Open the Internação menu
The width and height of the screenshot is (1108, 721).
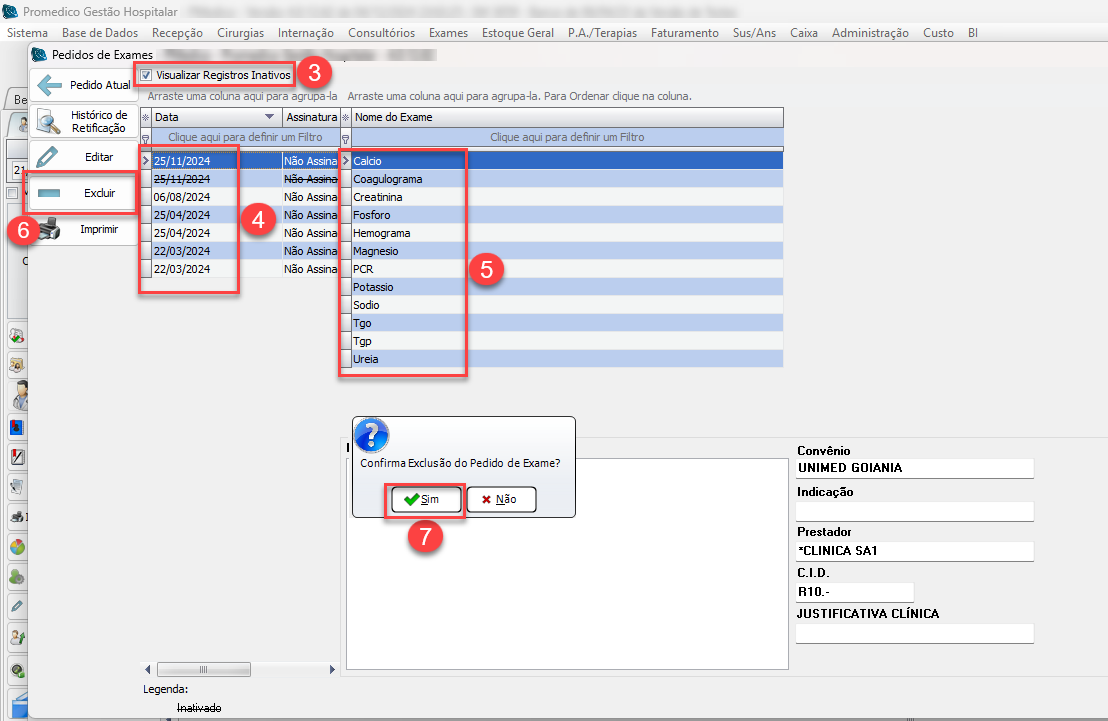(306, 33)
